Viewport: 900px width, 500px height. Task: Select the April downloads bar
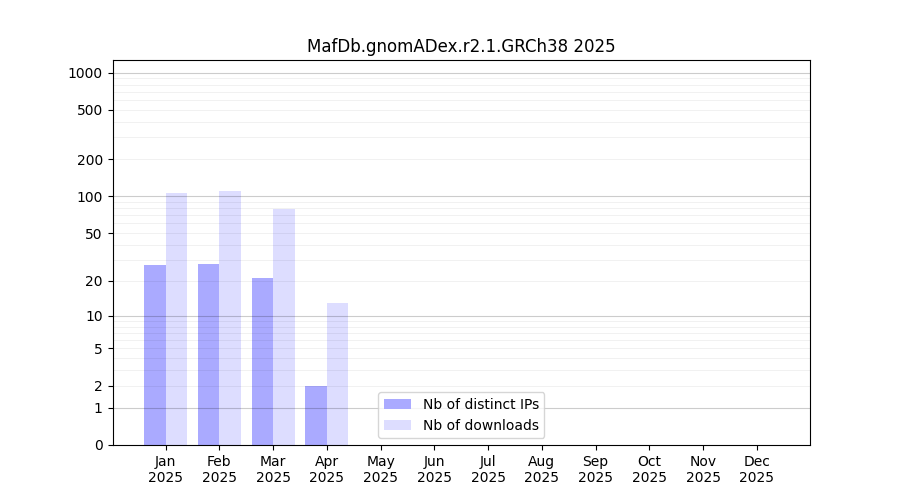tap(338, 374)
